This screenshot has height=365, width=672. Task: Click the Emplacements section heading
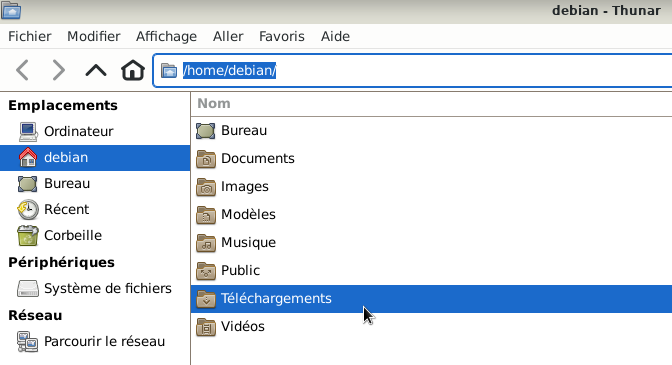63,105
